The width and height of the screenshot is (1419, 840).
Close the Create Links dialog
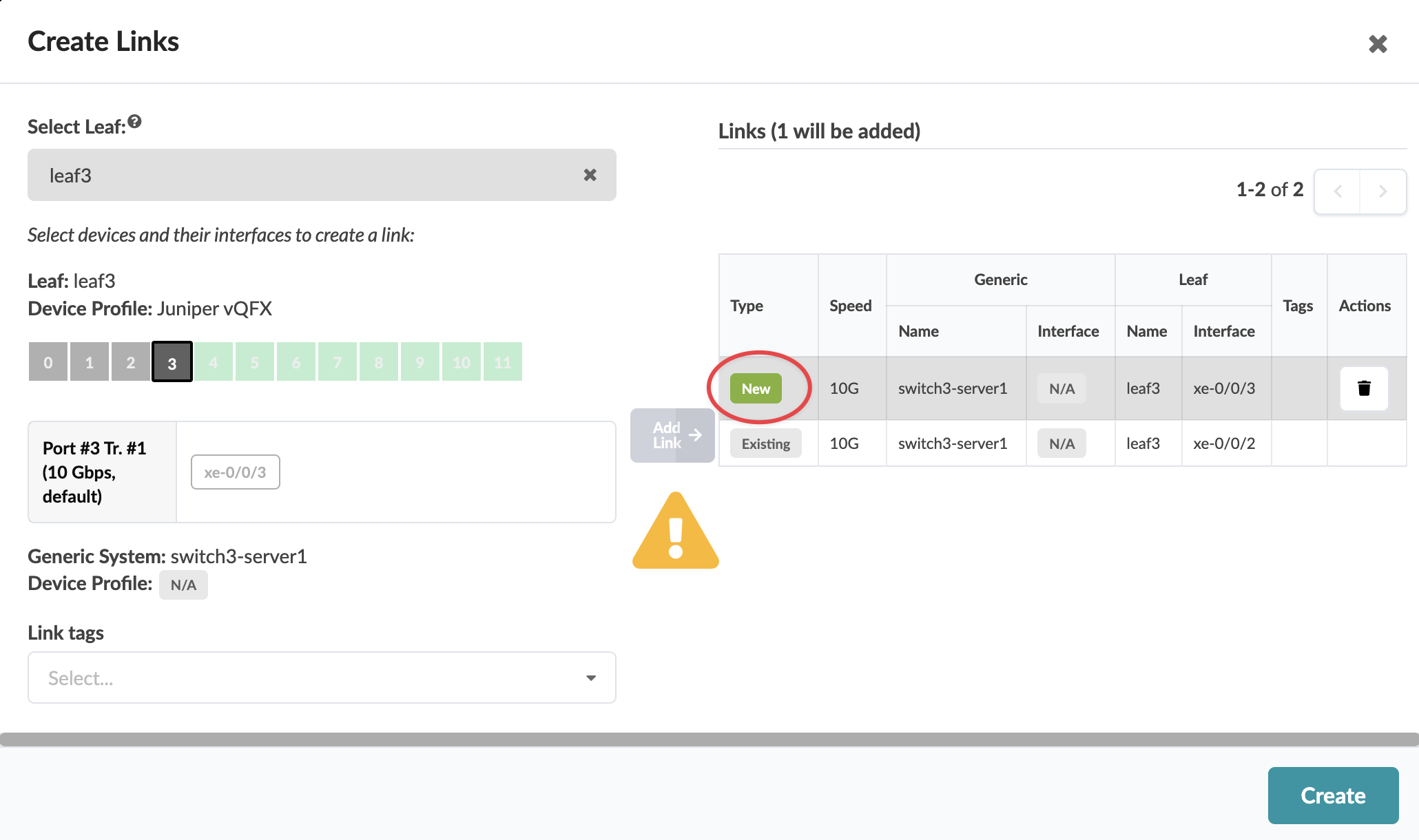(x=1377, y=44)
